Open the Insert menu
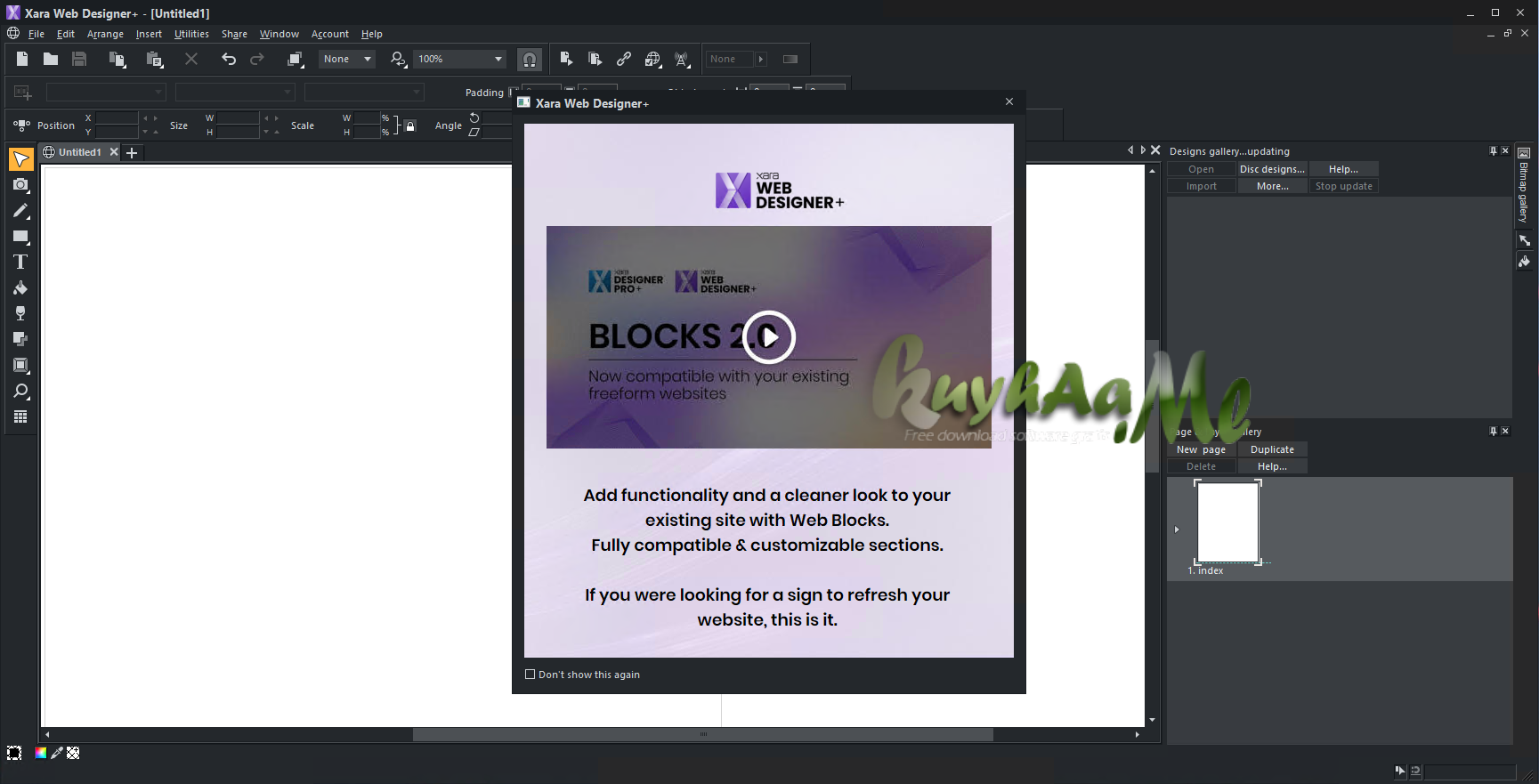Image resolution: width=1539 pixels, height=784 pixels. point(149,34)
